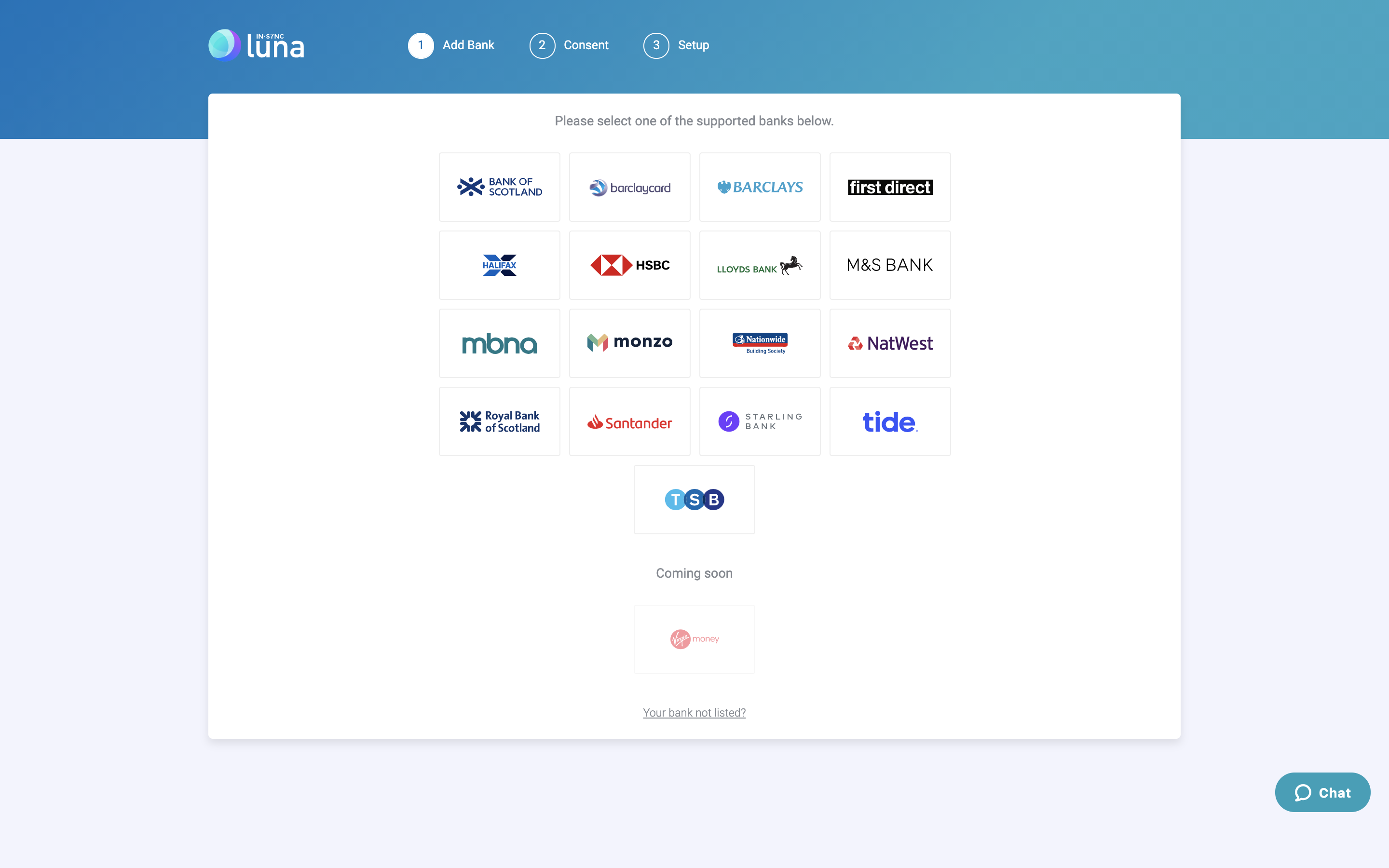
Task: Choose Monzo as your bank
Action: point(630,343)
